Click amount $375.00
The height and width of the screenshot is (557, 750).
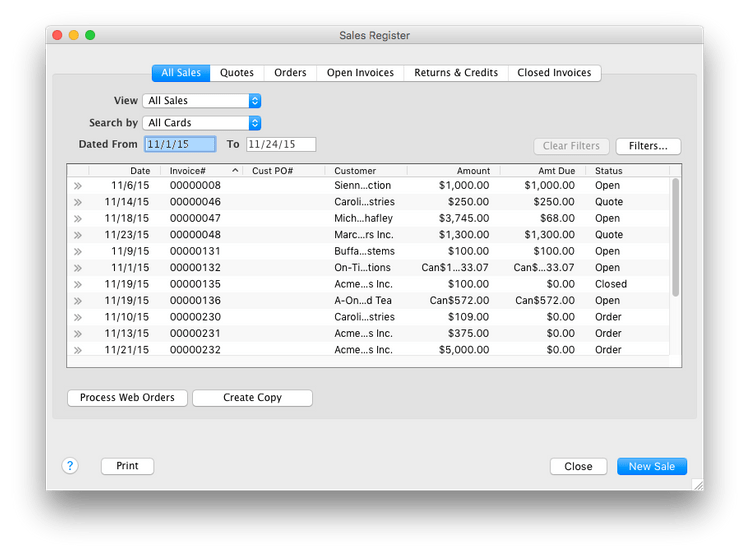[468, 334]
